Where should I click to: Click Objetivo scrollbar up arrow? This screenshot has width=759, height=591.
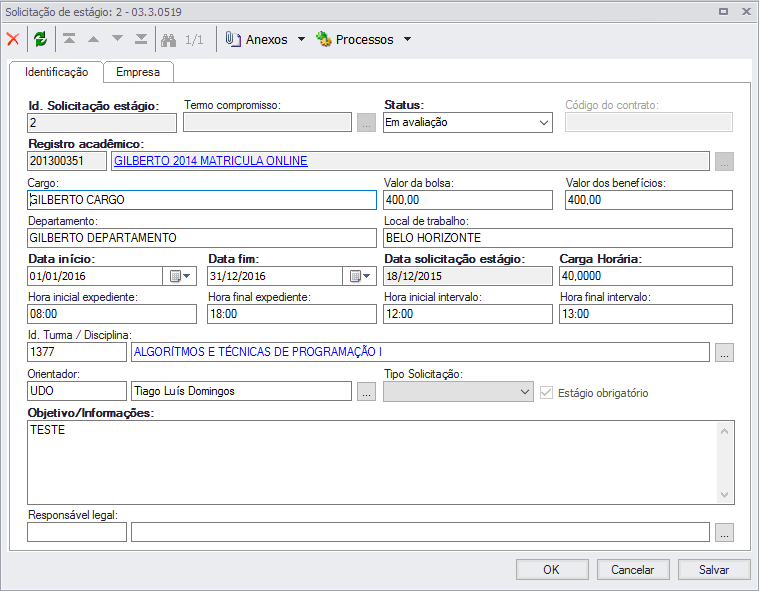click(x=724, y=431)
